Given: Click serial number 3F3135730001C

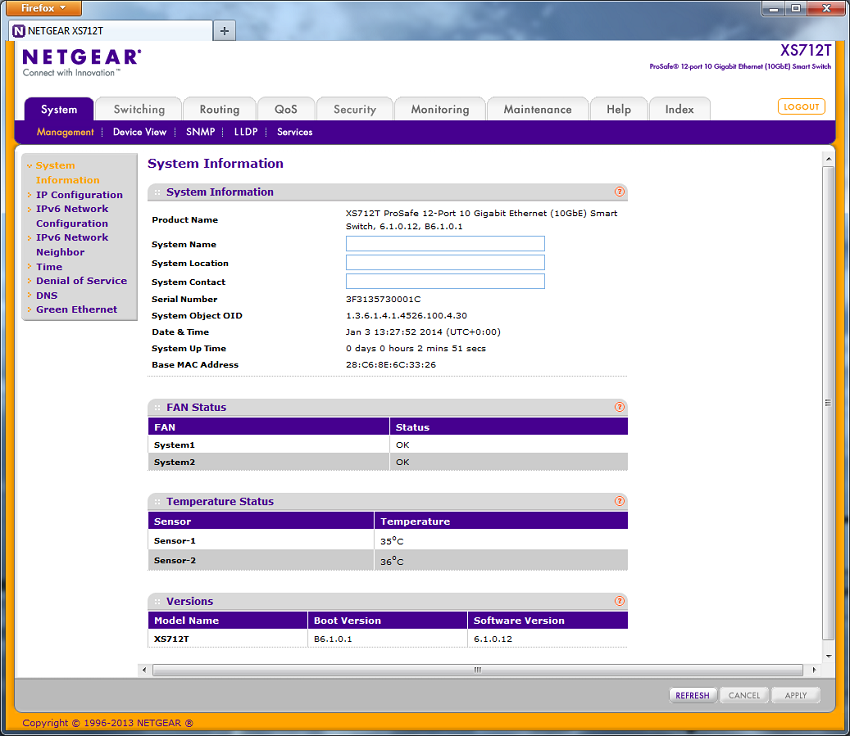Looking at the screenshot, I should click(383, 299).
